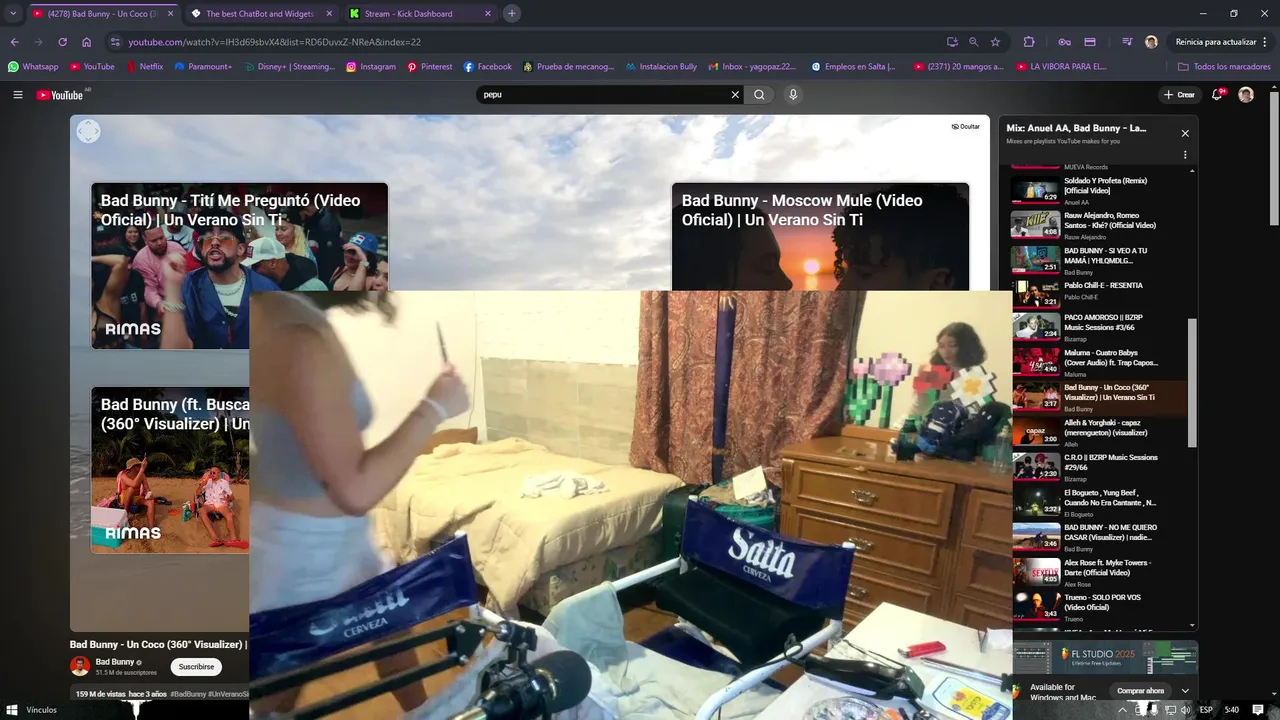Play Rauw Alejandro Khé? from playlist

(1098, 225)
